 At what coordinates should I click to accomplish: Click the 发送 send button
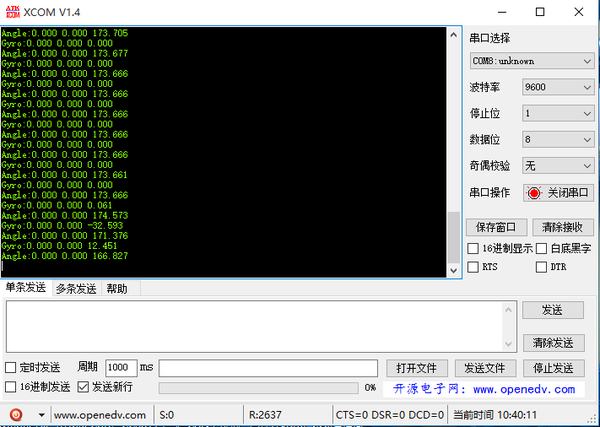pyautogui.click(x=553, y=310)
